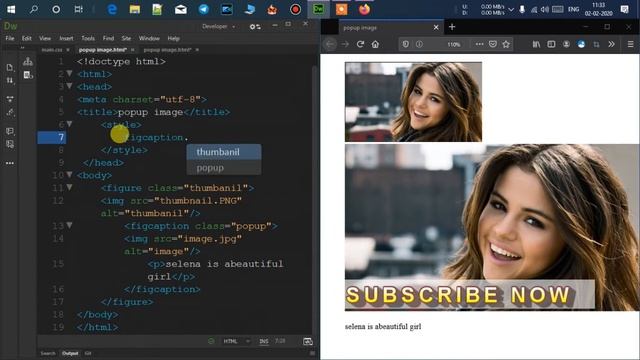This screenshot has width=640, height=360.
Task: Show site information in Firefox address bar
Action: pos(419,44)
